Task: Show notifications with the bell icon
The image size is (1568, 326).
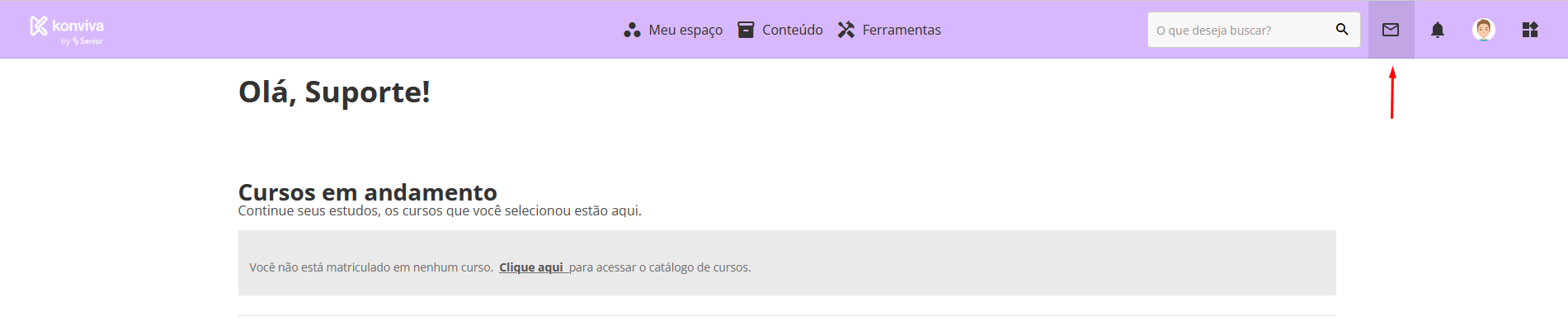Action: tap(1438, 30)
